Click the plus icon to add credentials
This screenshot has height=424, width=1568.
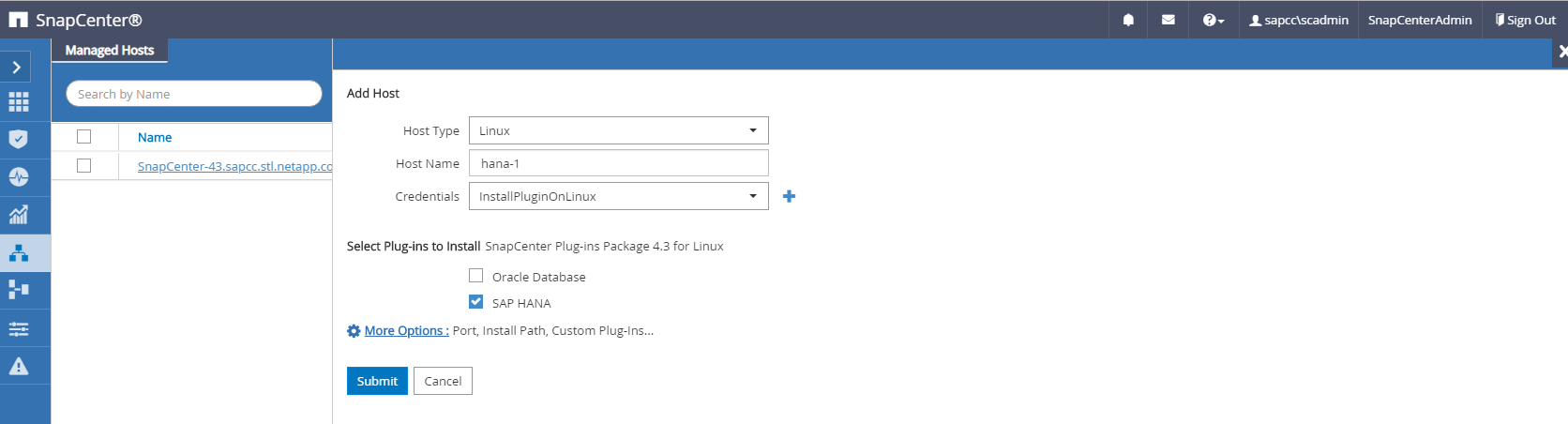click(789, 196)
